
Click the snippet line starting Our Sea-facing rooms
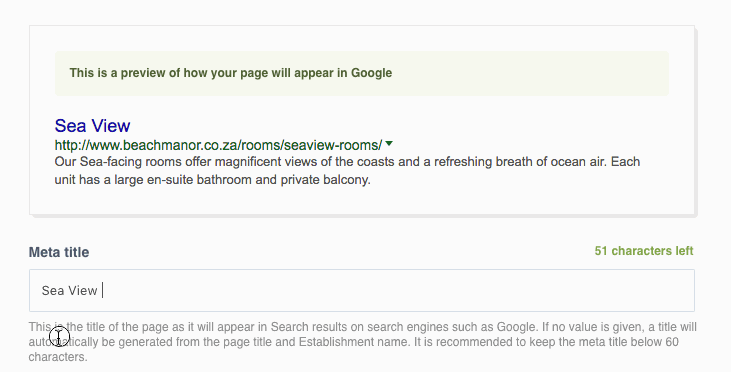(347, 162)
